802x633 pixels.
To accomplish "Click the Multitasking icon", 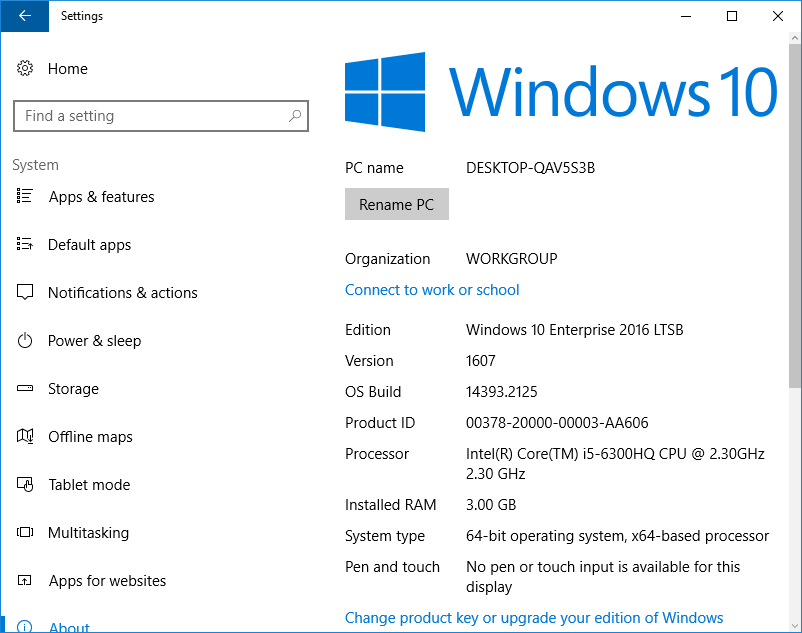I will pyautogui.click(x=25, y=532).
